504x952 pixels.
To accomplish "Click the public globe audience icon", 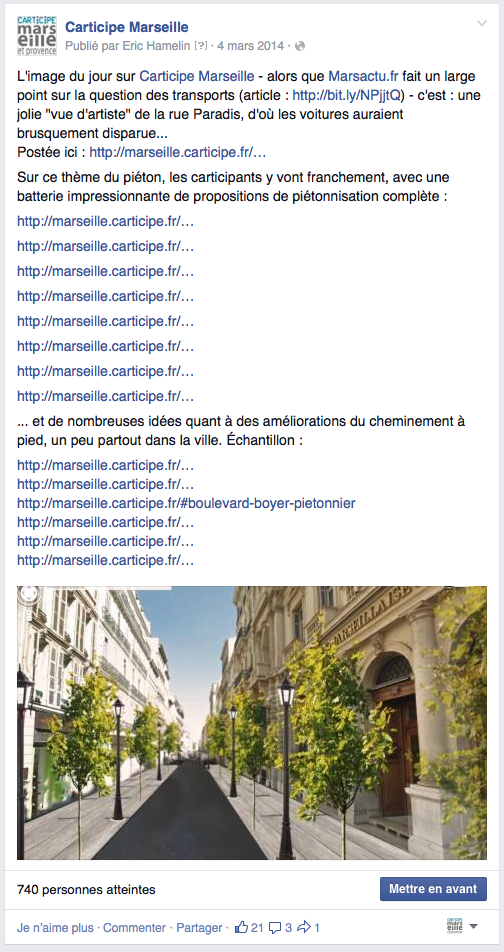I will coord(300,46).
